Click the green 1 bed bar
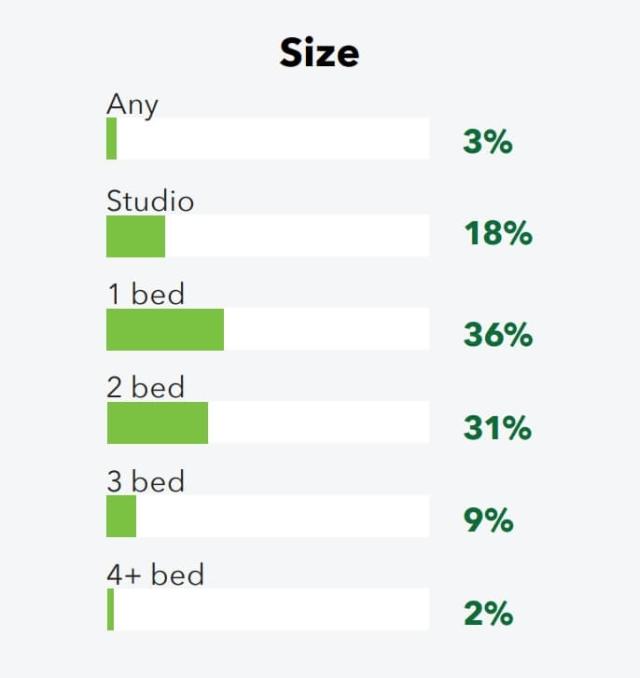Image resolution: width=640 pixels, height=678 pixels. coord(165,329)
